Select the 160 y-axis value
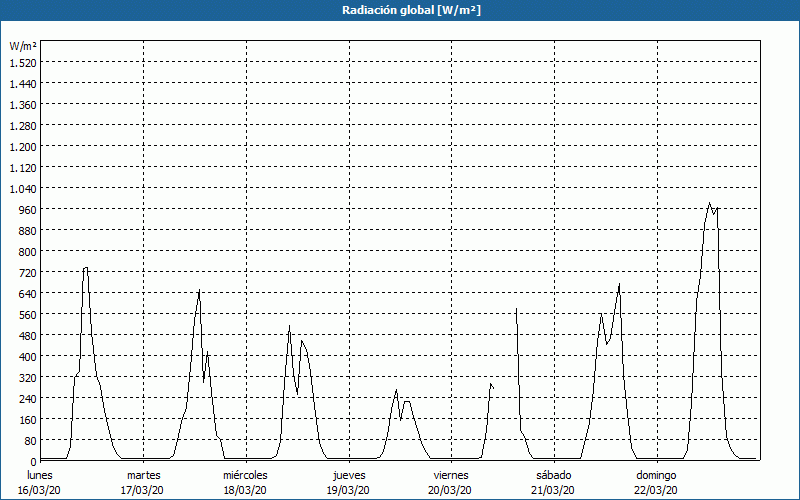Viewport: 800px width, 500px height. coord(28,419)
